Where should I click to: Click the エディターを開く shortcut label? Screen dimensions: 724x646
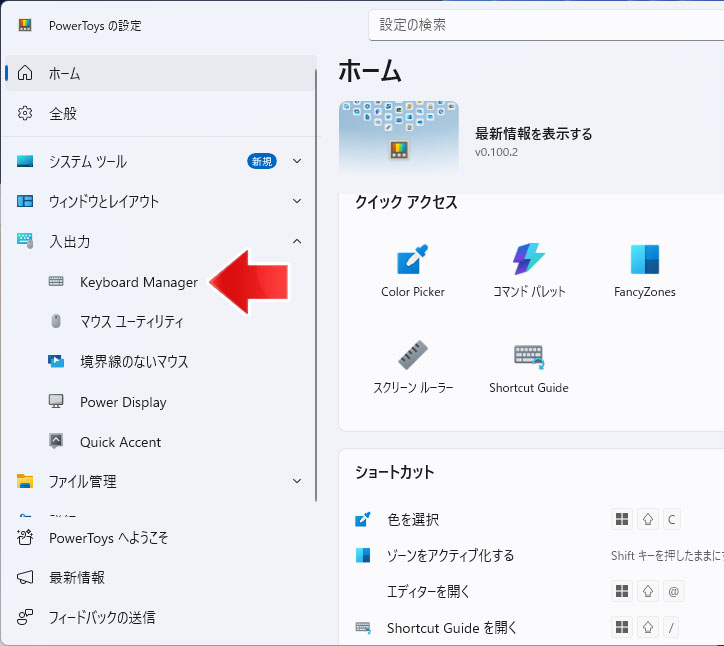(x=428, y=591)
